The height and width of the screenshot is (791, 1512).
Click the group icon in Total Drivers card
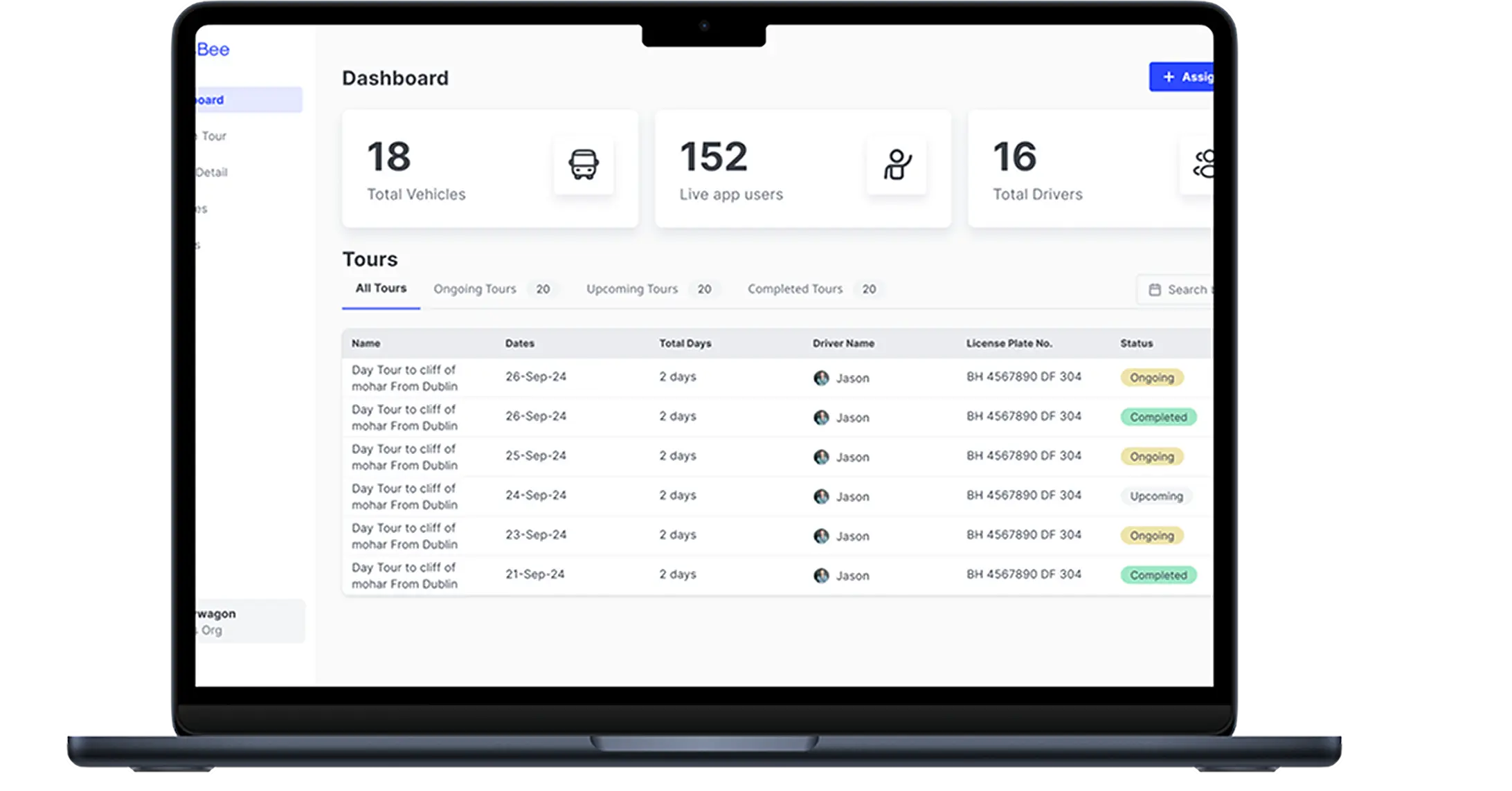1203,165
